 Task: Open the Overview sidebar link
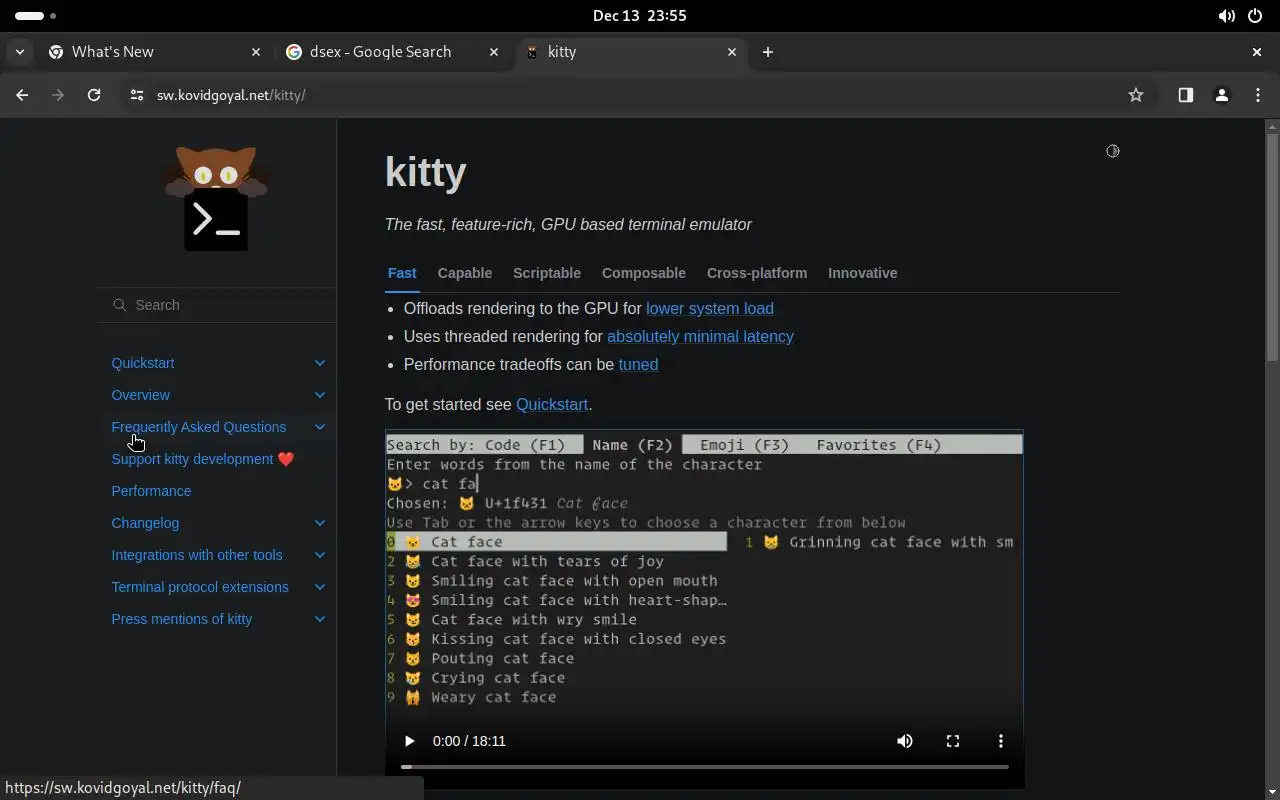141,395
